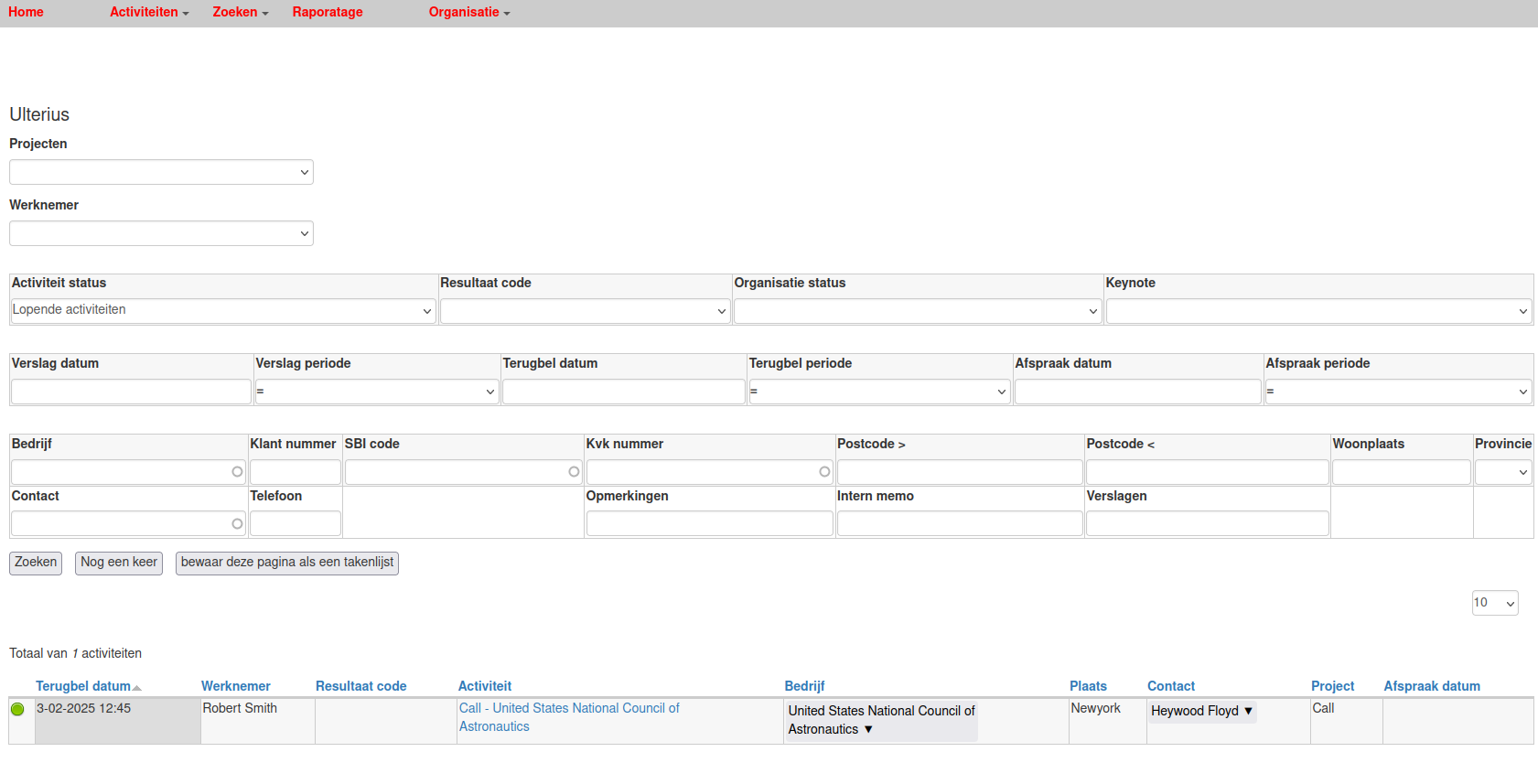The height and width of the screenshot is (784, 1538).
Task: Click the sort arrow beside Terugbel datum
Action: coord(137,687)
